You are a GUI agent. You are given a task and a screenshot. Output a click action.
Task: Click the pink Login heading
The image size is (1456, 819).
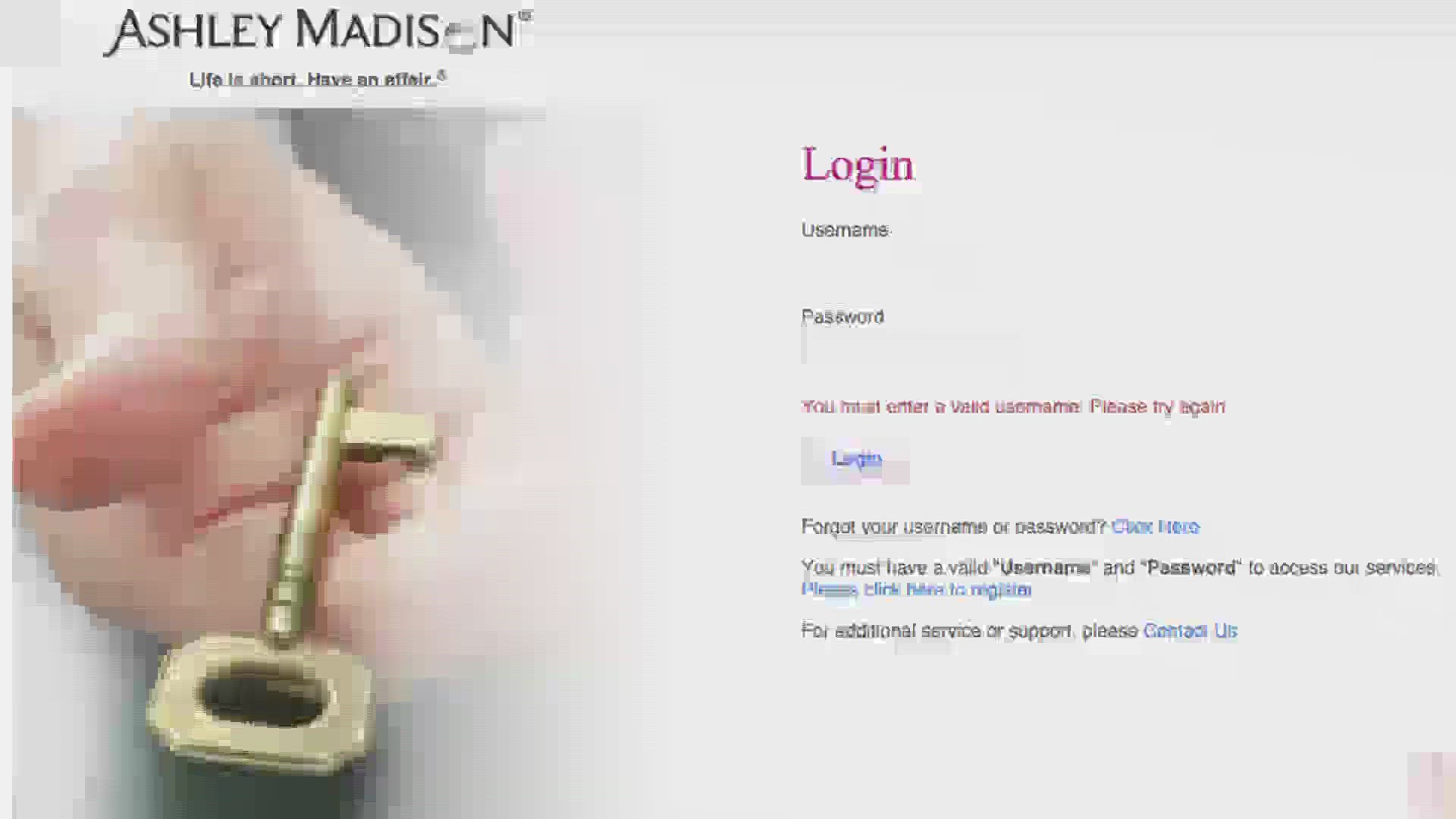click(858, 166)
